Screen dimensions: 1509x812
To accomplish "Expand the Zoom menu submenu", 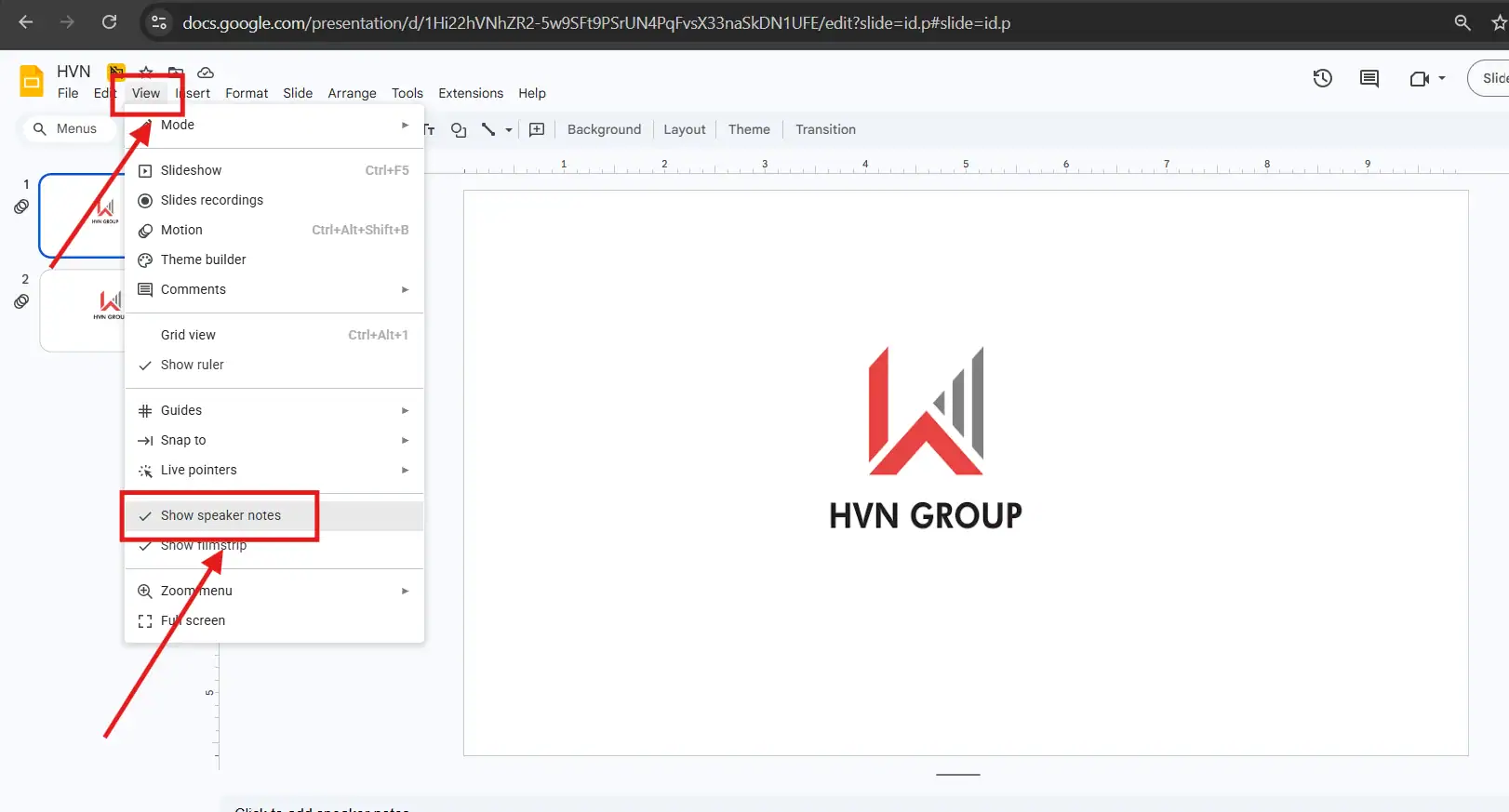I will click(274, 591).
